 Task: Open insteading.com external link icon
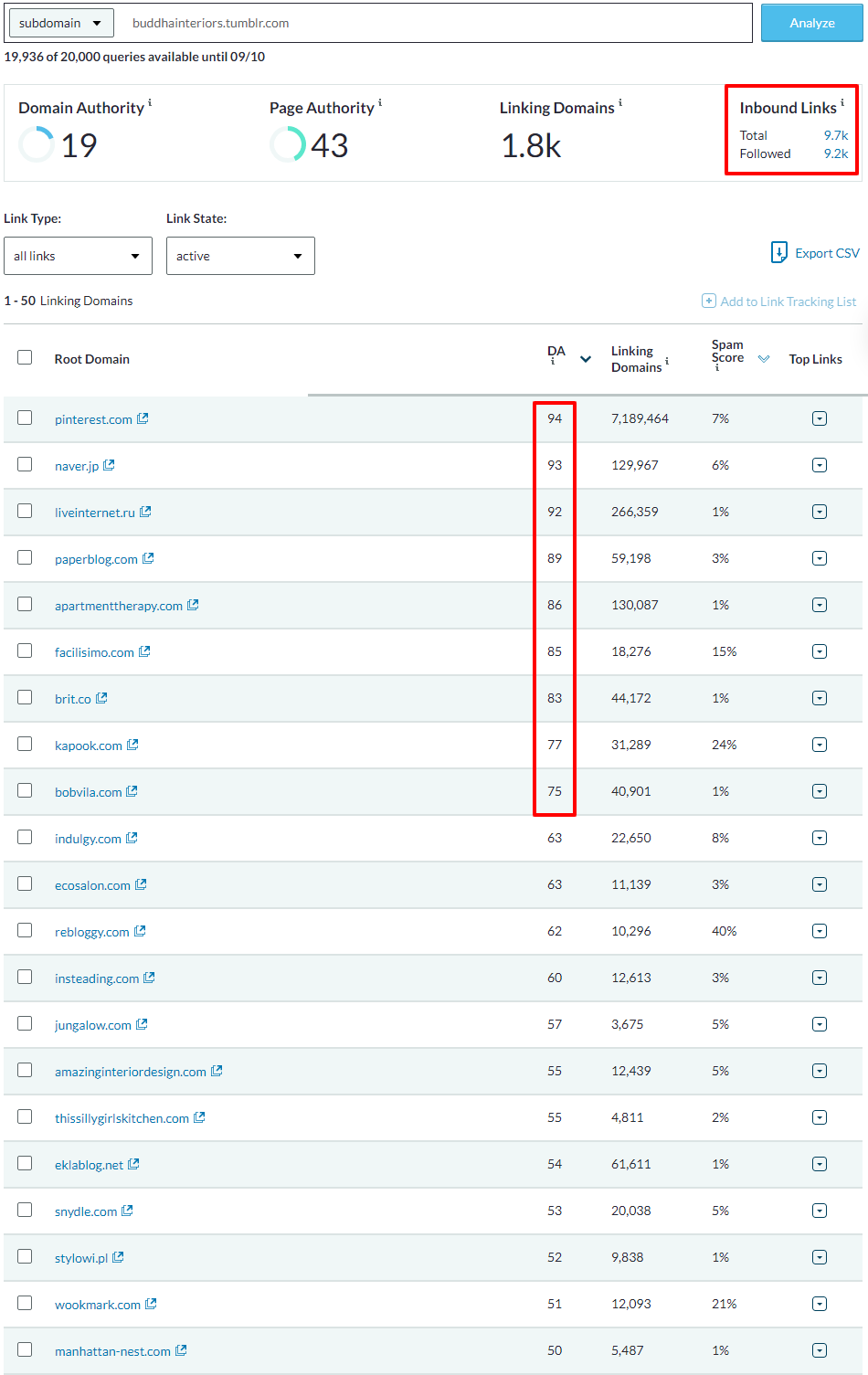[x=149, y=978]
